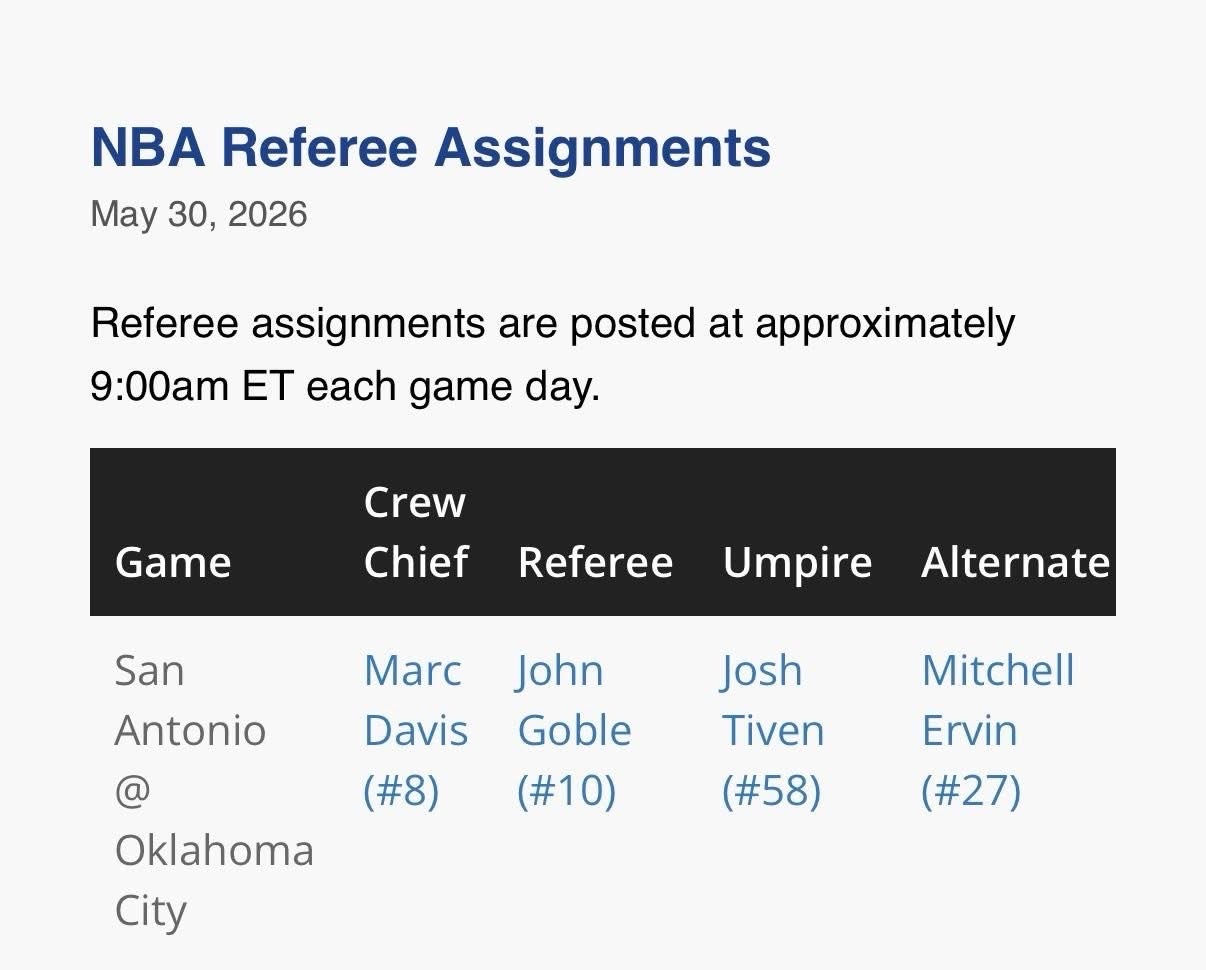This screenshot has height=970, width=1206.
Task: Click the May 30, 2026 date text
Action: tap(199, 215)
